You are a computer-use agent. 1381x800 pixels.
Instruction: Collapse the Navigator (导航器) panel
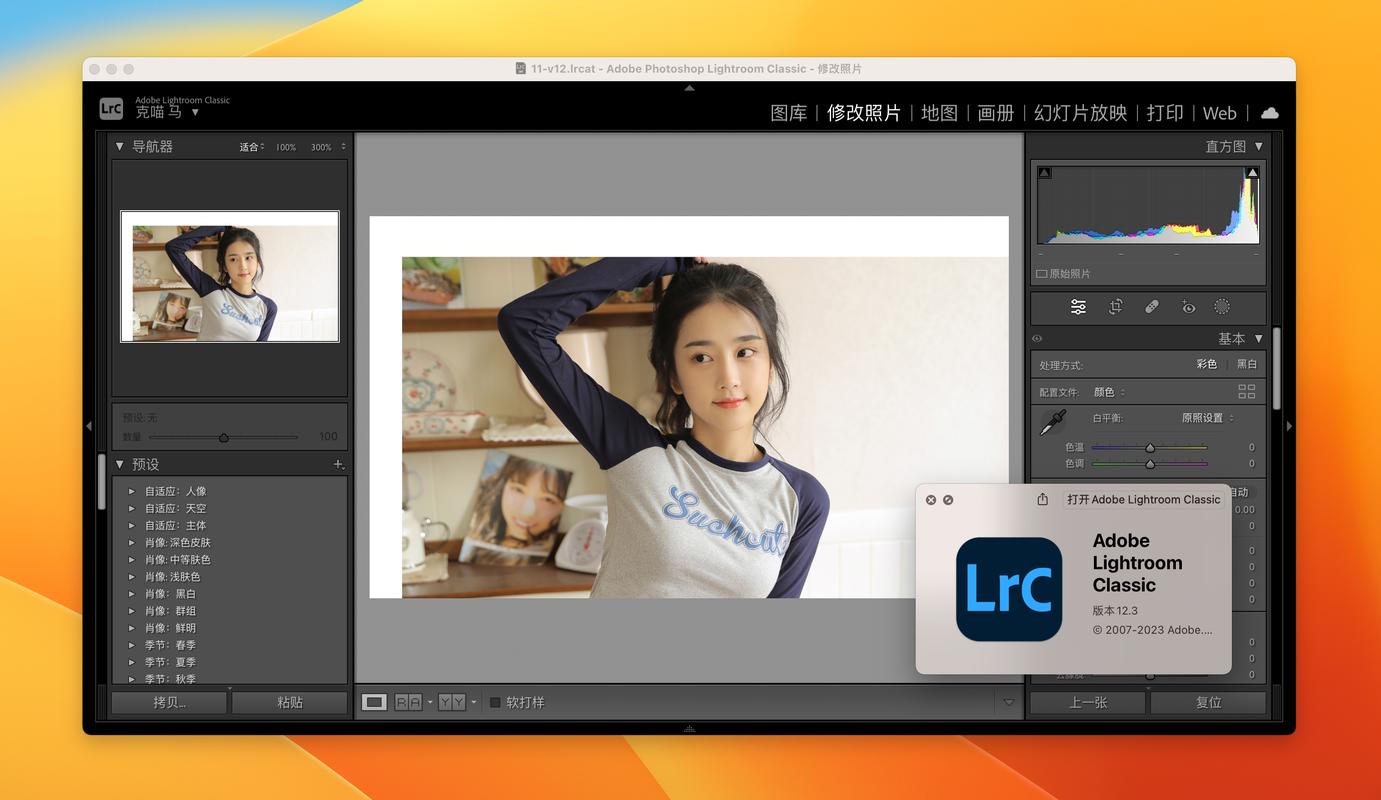[120, 146]
